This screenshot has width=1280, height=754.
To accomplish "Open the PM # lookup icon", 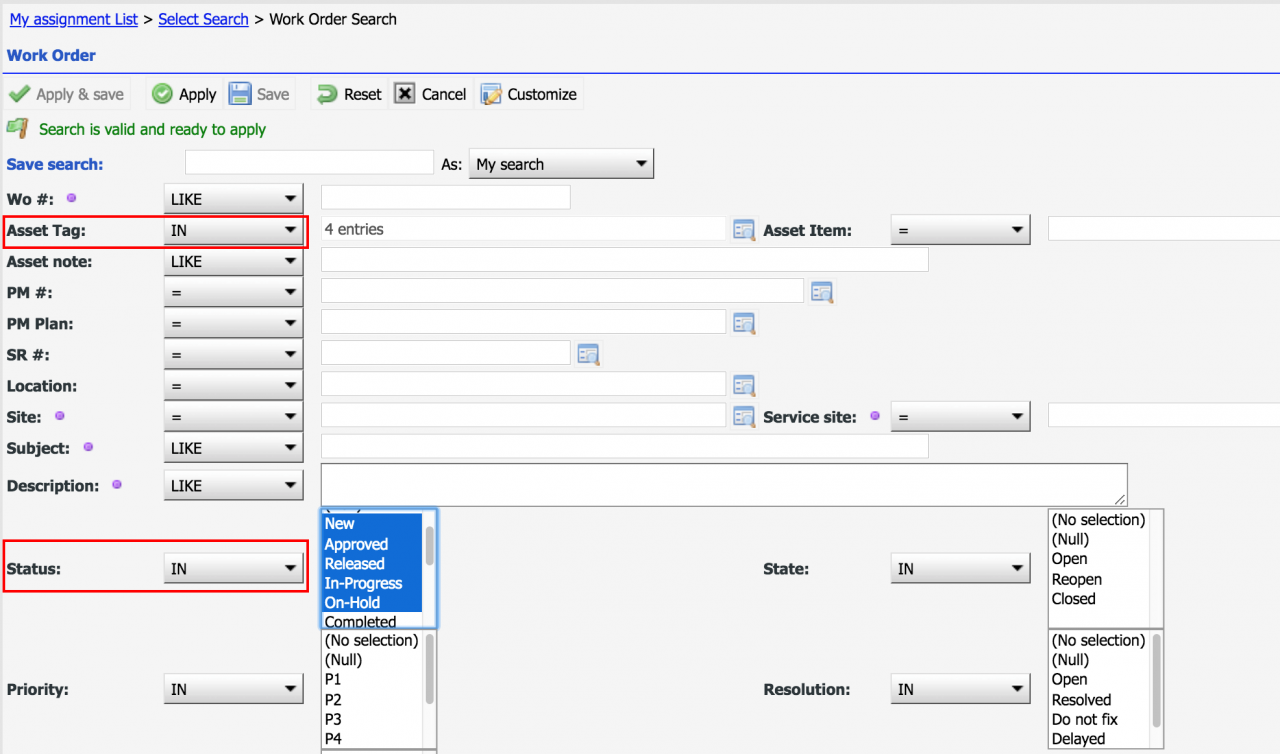I will pos(821,292).
